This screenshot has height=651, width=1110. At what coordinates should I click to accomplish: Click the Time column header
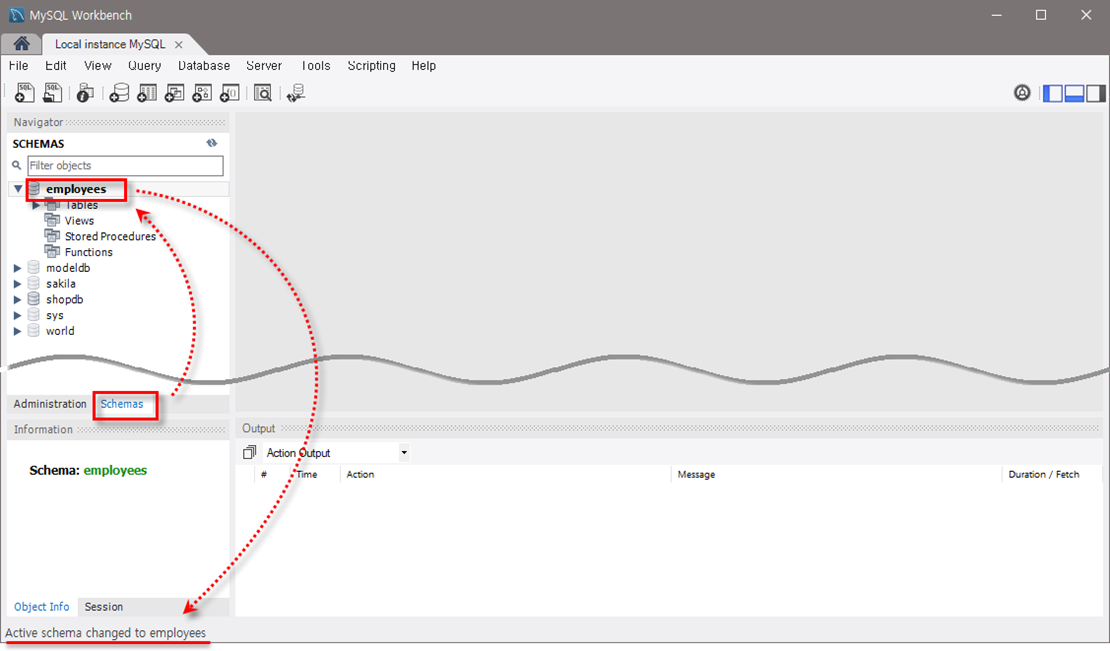307,475
